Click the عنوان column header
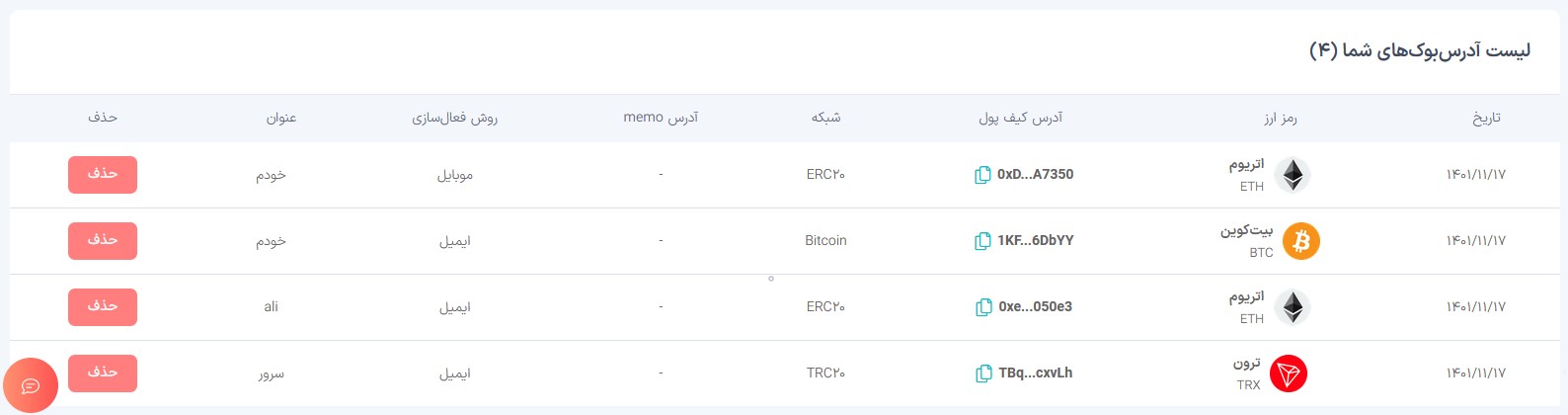1568x415 pixels. coord(281,118)
